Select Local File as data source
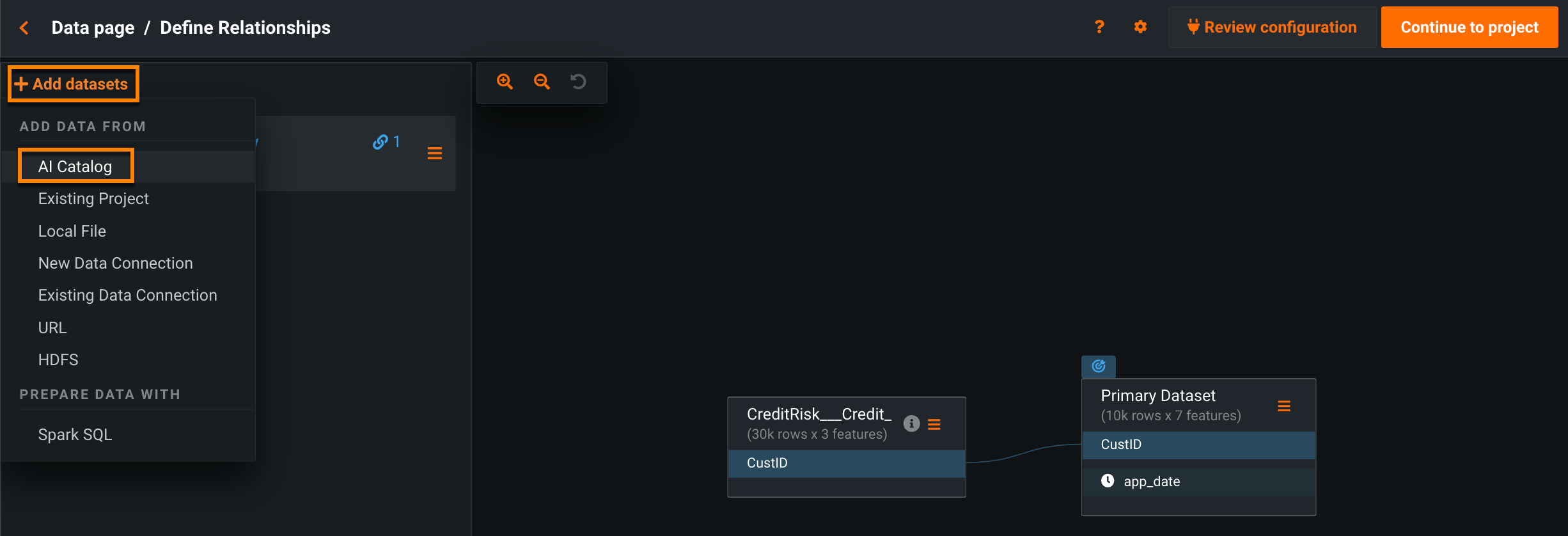 click(x=72, y=231)
